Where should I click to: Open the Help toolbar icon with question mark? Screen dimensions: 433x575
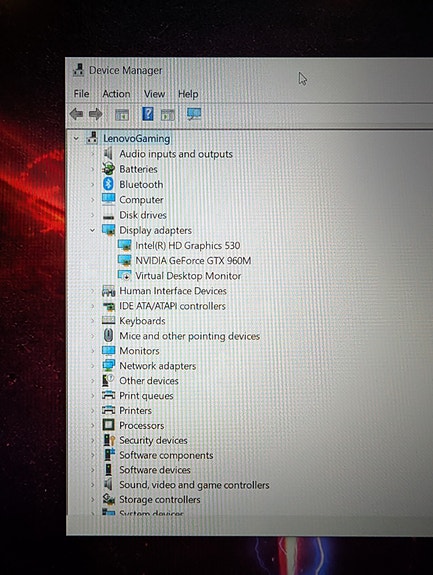click(148, 114)
